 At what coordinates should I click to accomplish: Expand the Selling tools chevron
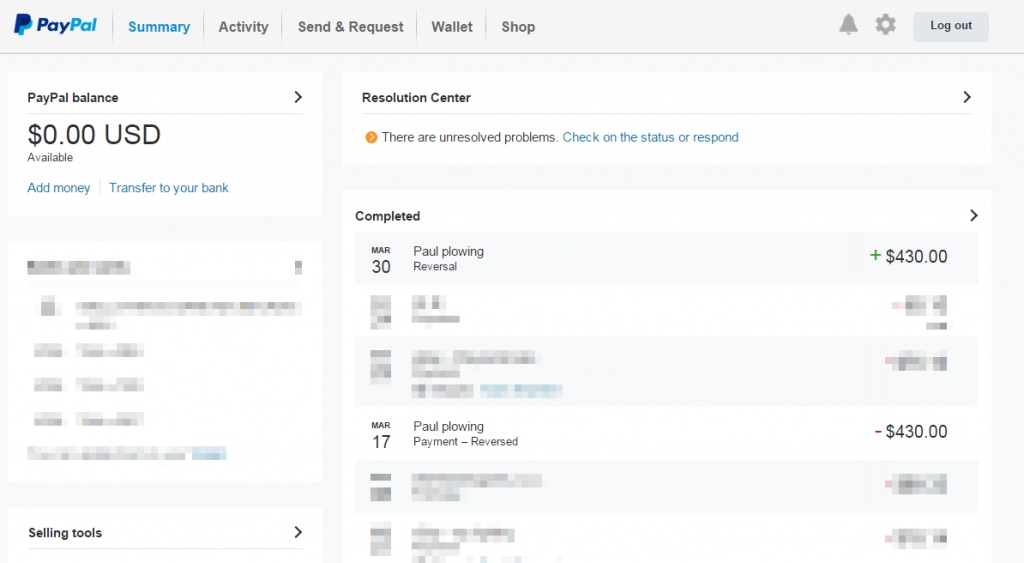click(x=298, y=532)
